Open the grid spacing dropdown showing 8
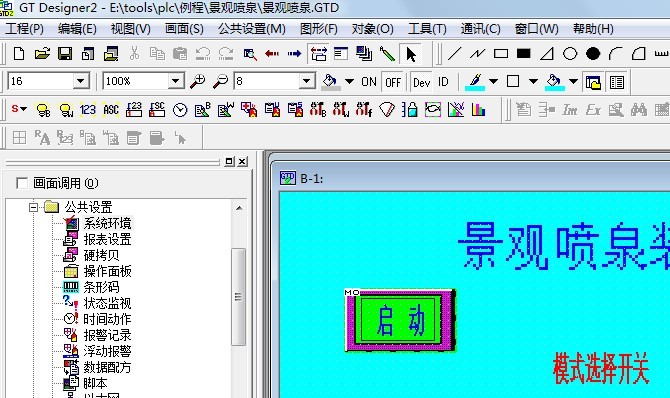Image resolution: width=670 pixels, height=398 pixels. click(x=306, y=81)
